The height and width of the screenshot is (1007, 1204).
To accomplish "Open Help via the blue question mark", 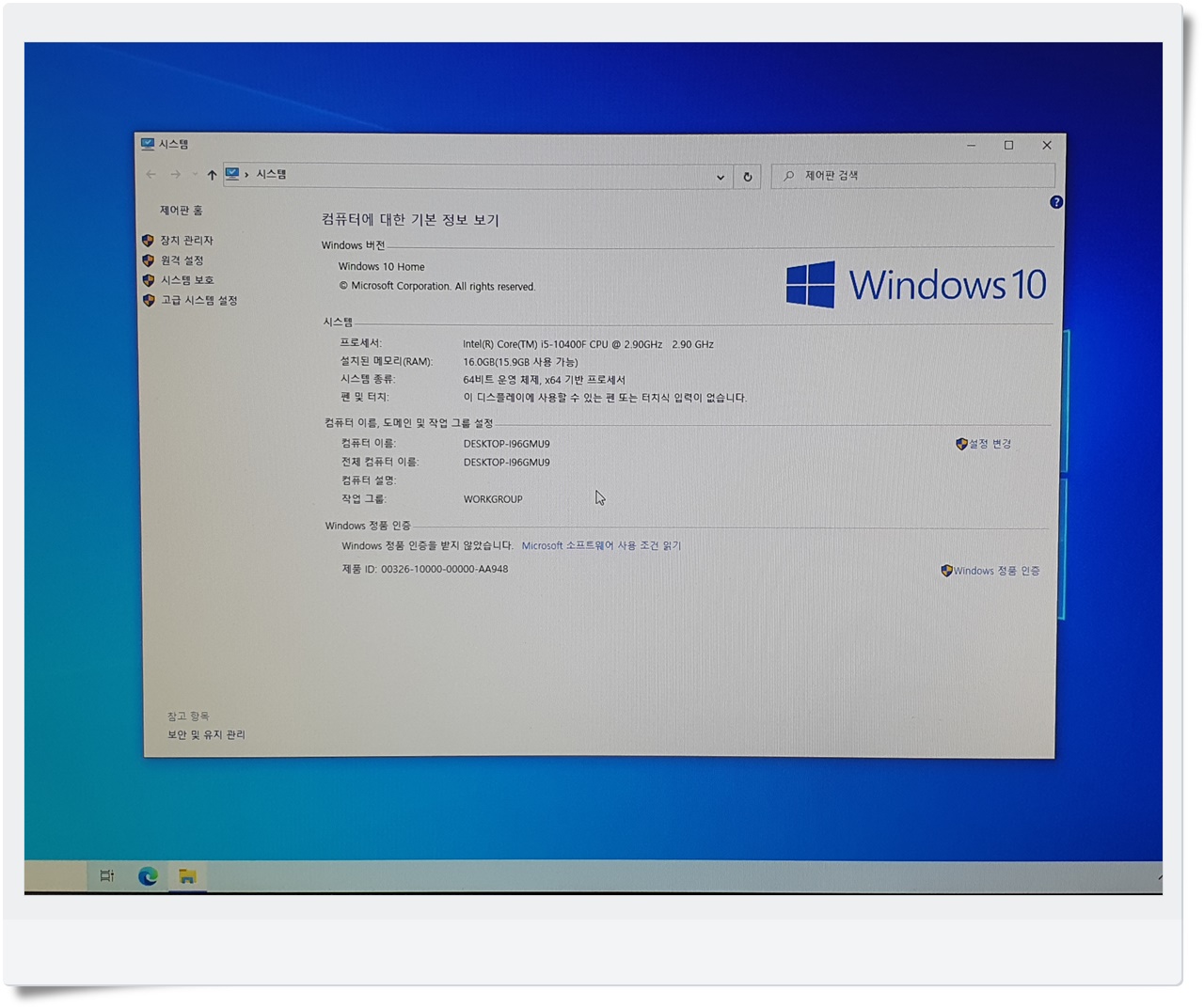I will pyautogui.click(x=1056, y=202).
